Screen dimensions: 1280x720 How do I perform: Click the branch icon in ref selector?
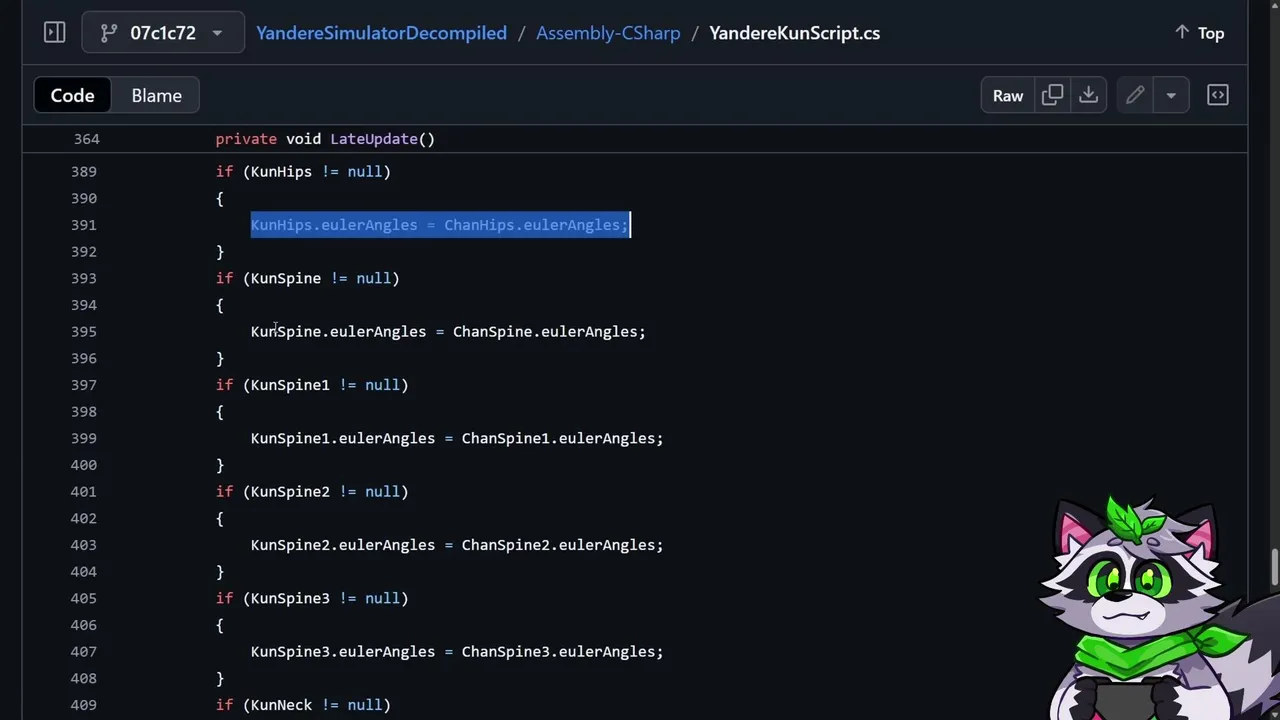pos(109,33)
